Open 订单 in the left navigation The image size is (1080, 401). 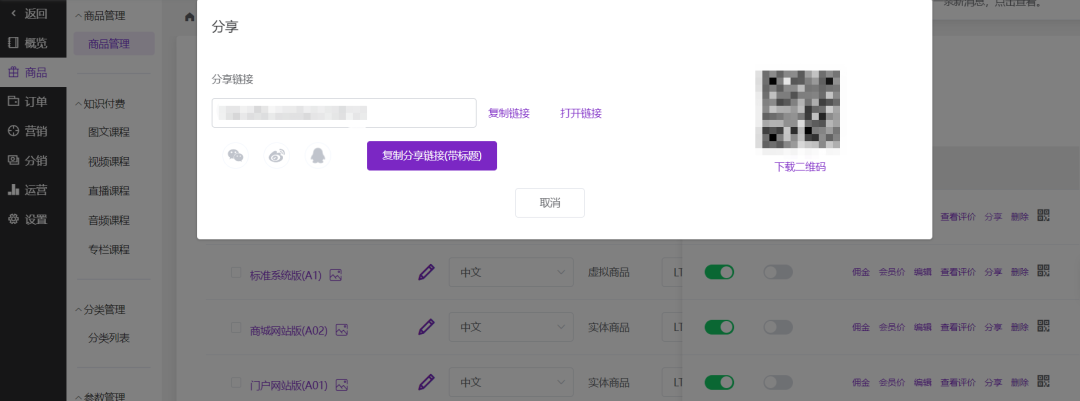[x=35, y=101]
